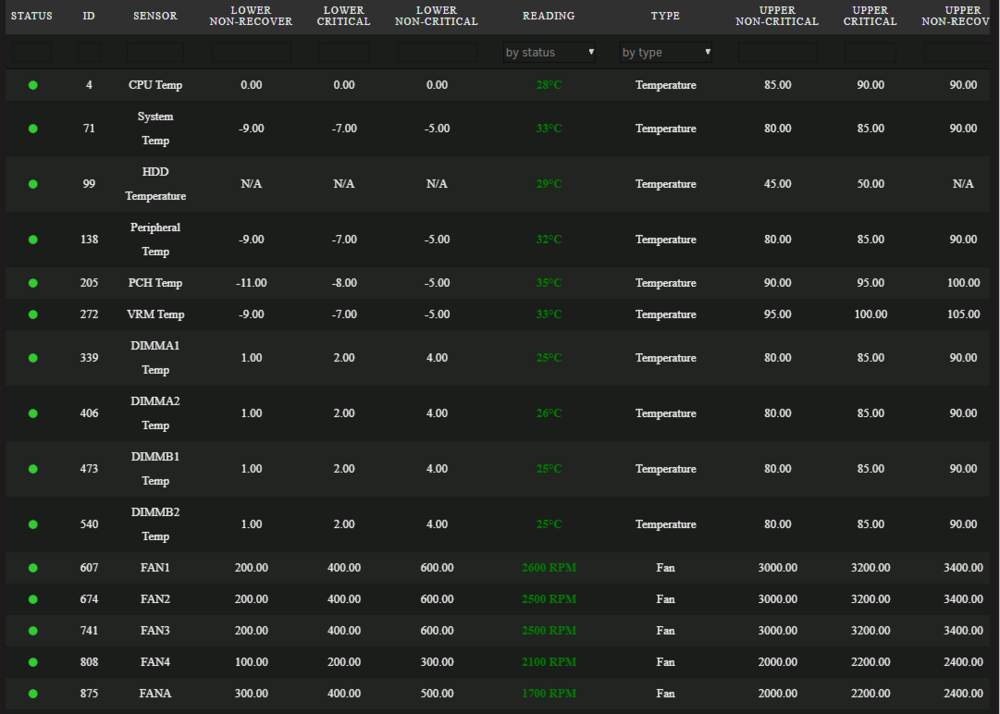Click the Status column filter field
The image size is (1000, 714).
(31, 52)
